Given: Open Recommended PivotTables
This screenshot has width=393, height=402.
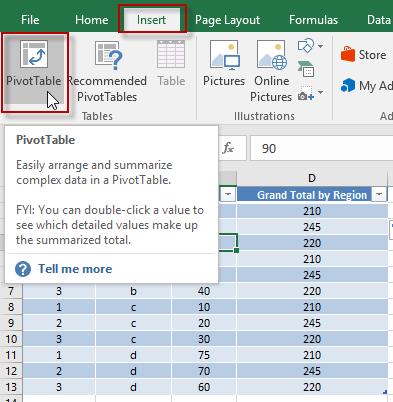Looking at the screenshot, I should 107,72.
